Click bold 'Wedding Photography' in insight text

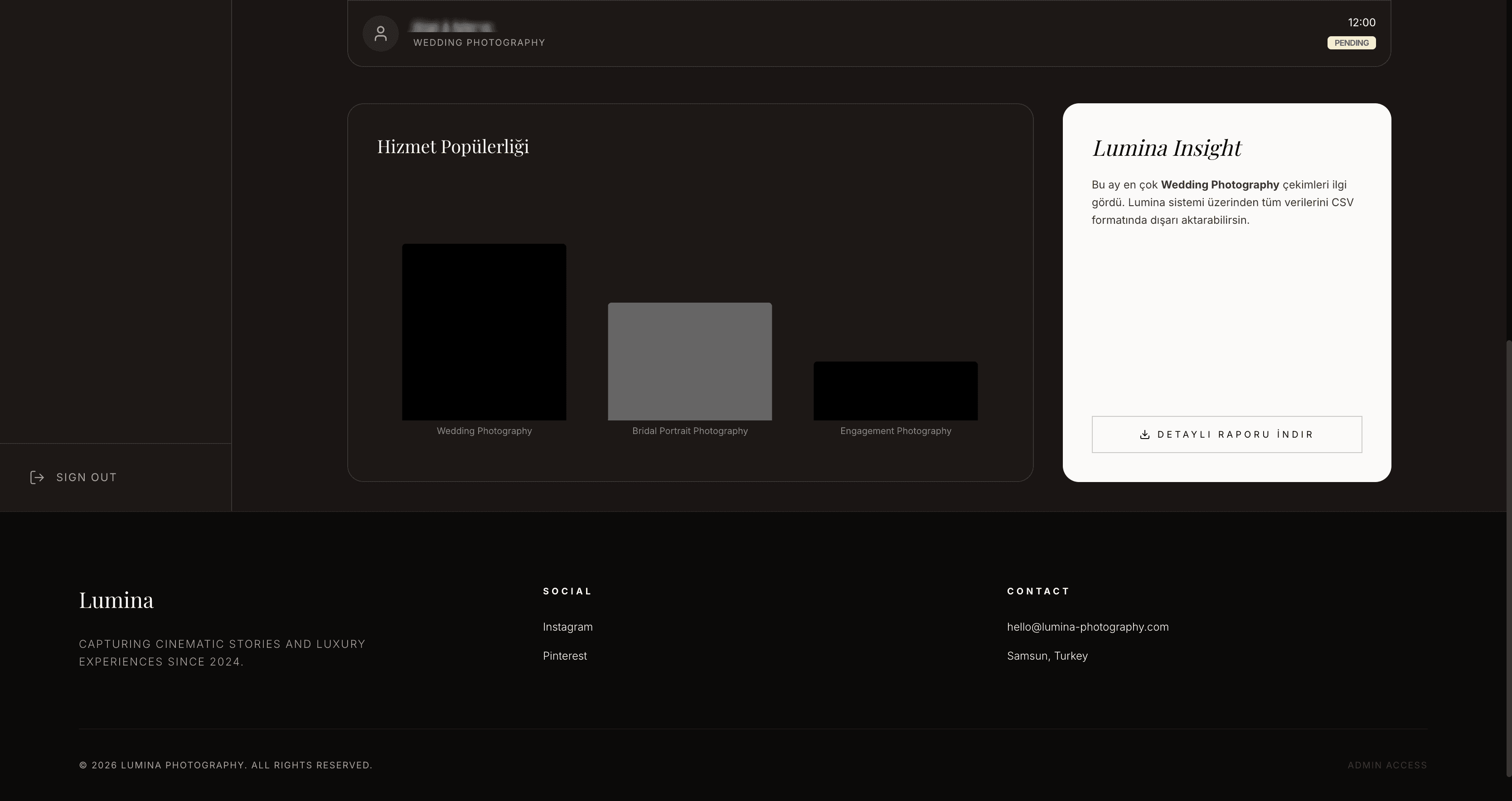1220,185
